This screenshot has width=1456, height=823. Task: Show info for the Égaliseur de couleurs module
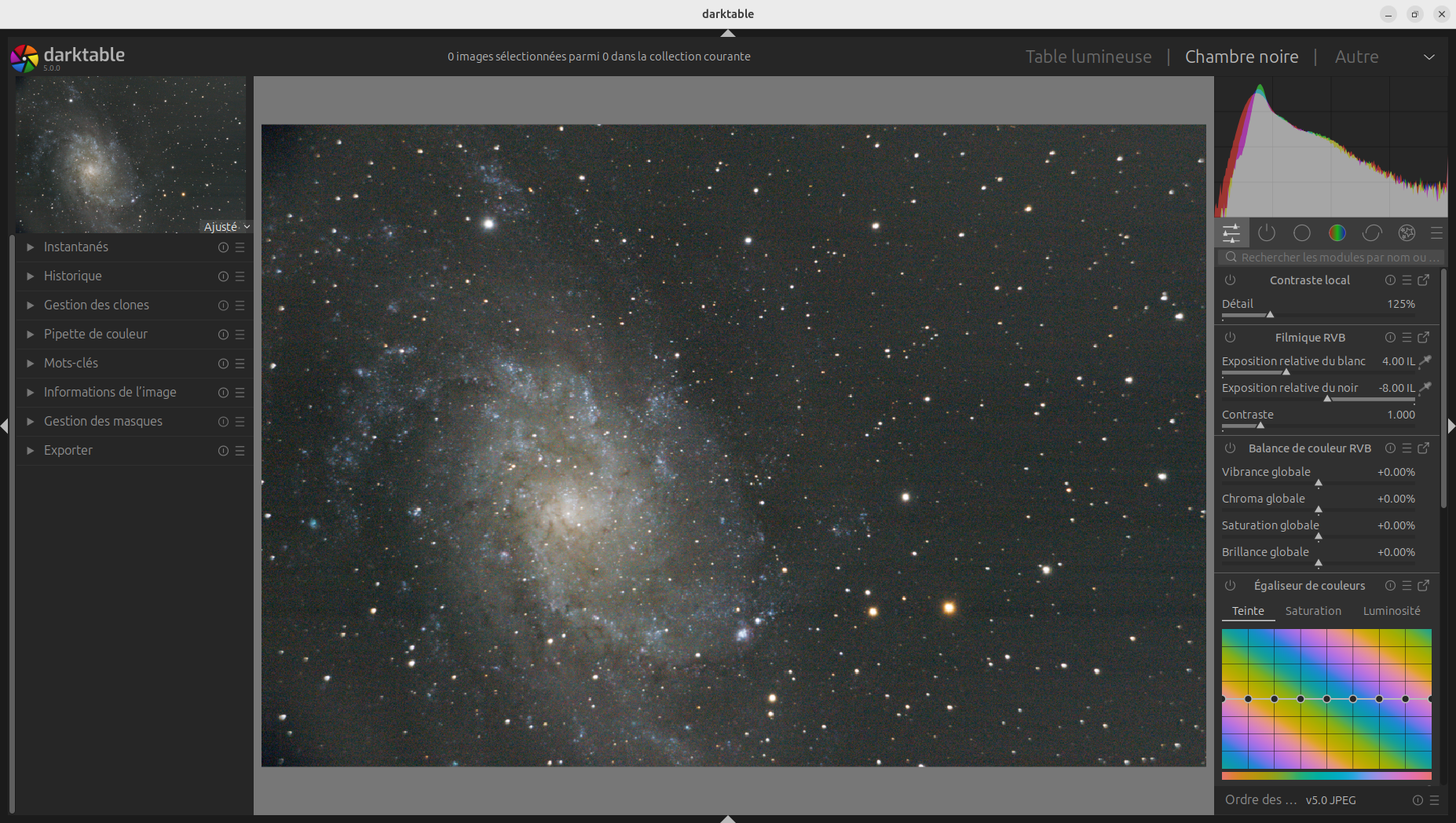point(1391,585)
